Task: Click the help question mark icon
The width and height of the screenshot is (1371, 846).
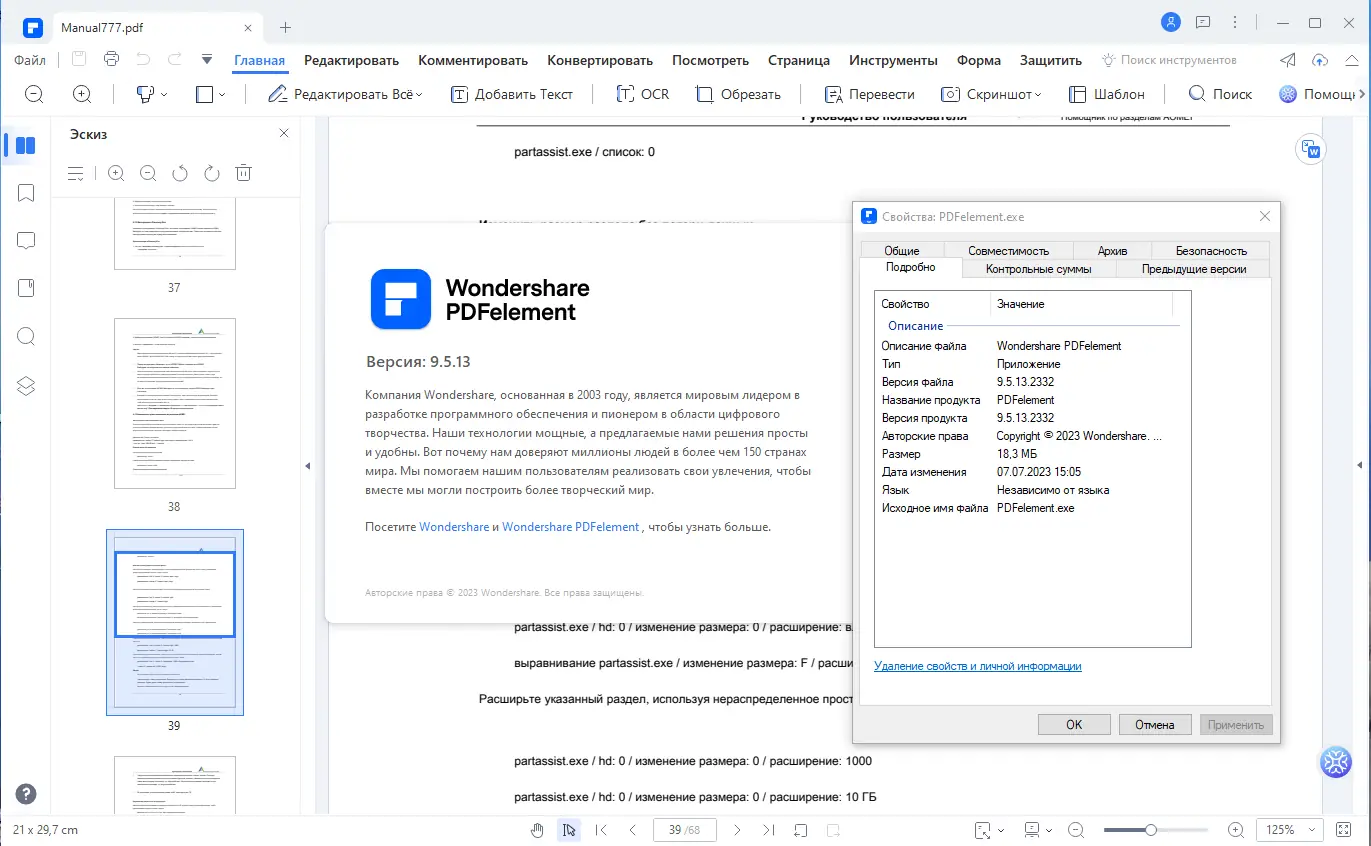Action: tap(26, 794)
